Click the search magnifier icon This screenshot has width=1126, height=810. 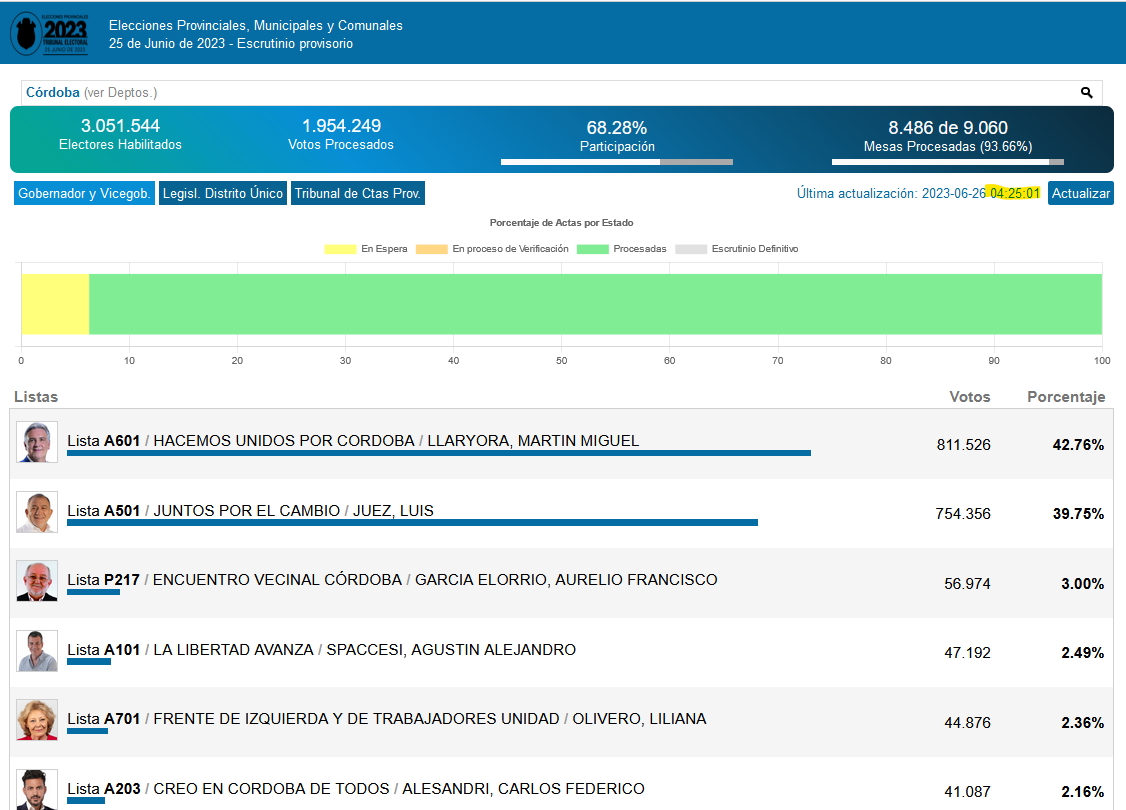[x=1087, y=93]
